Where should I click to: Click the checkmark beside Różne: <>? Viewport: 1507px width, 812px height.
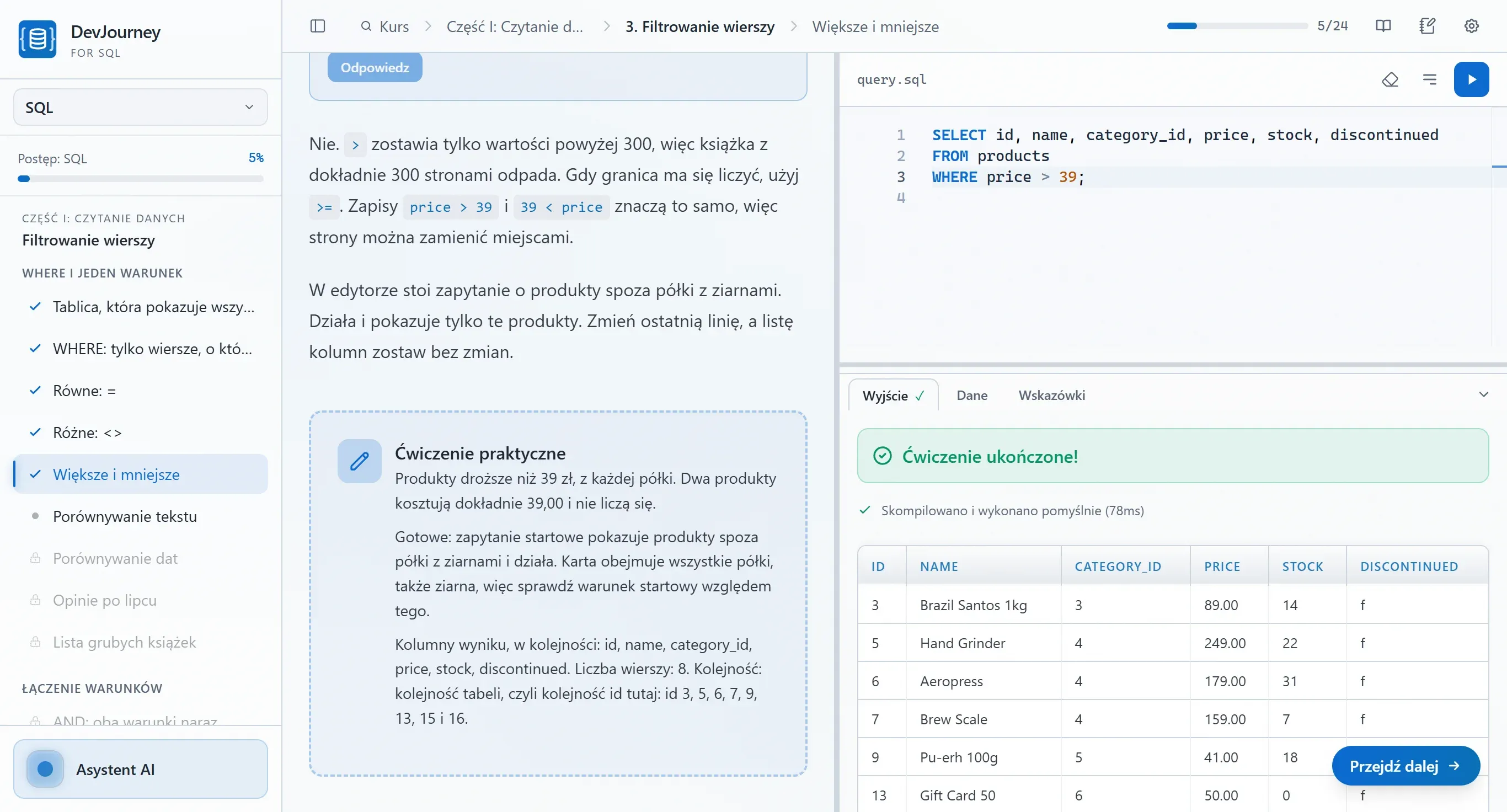tap(35, 432)
